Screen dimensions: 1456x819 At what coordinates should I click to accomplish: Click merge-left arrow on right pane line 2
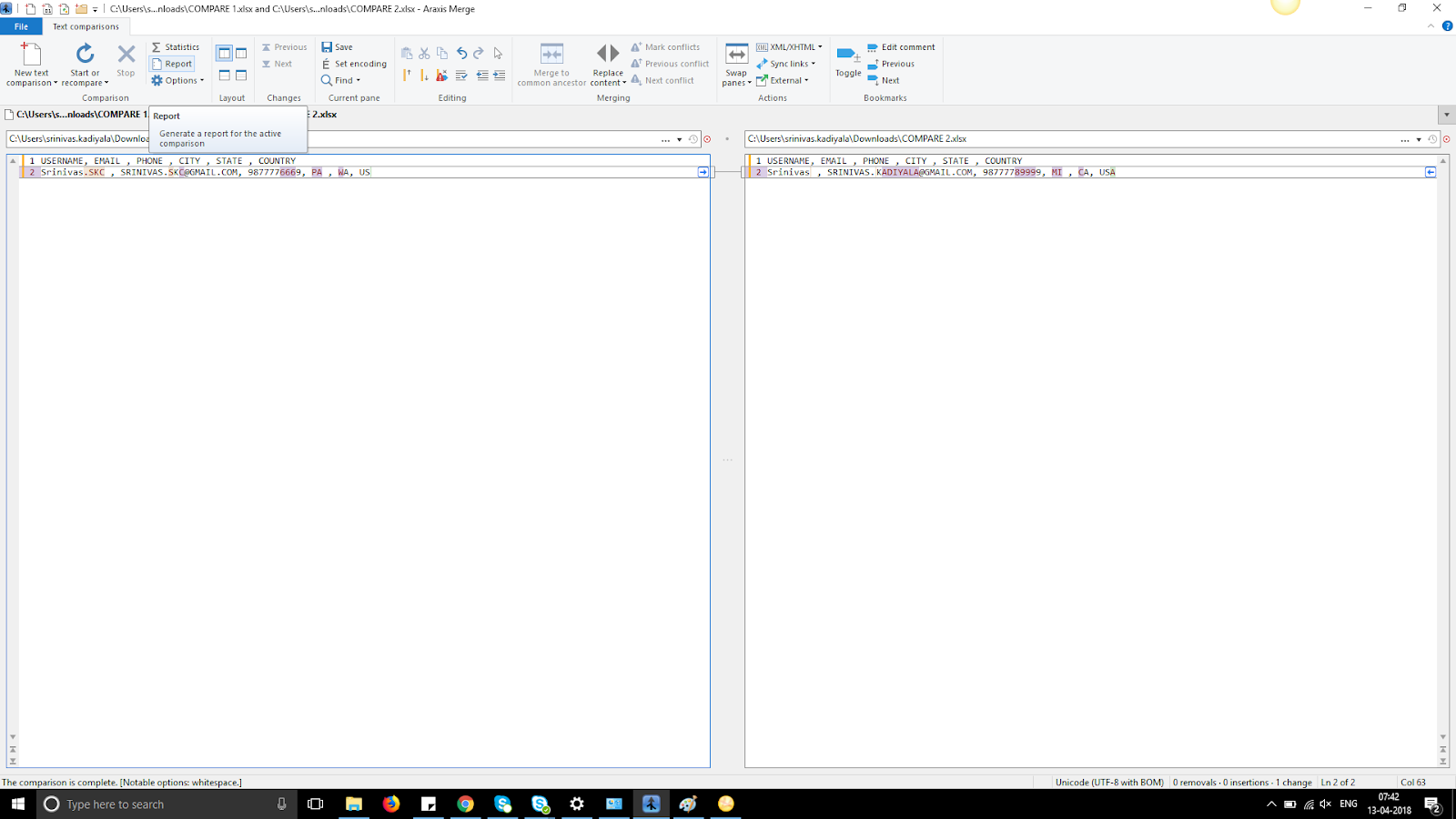tap(1431, 172)
